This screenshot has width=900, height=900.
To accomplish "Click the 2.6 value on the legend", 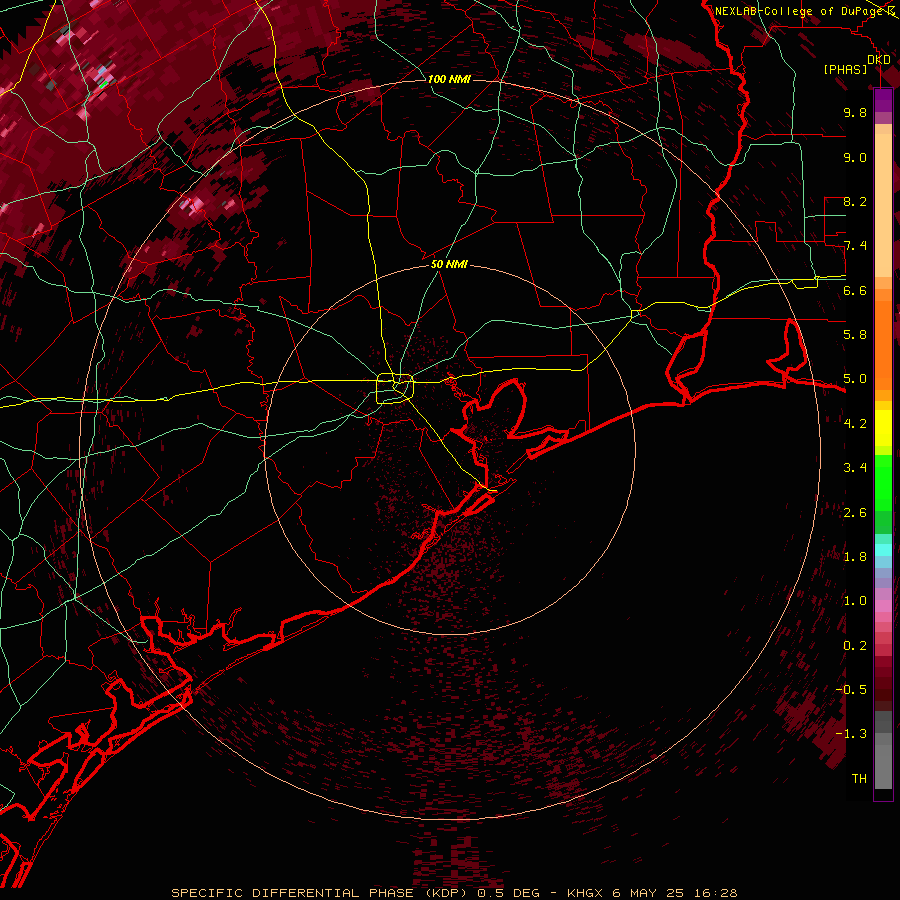I will [855, 512].
